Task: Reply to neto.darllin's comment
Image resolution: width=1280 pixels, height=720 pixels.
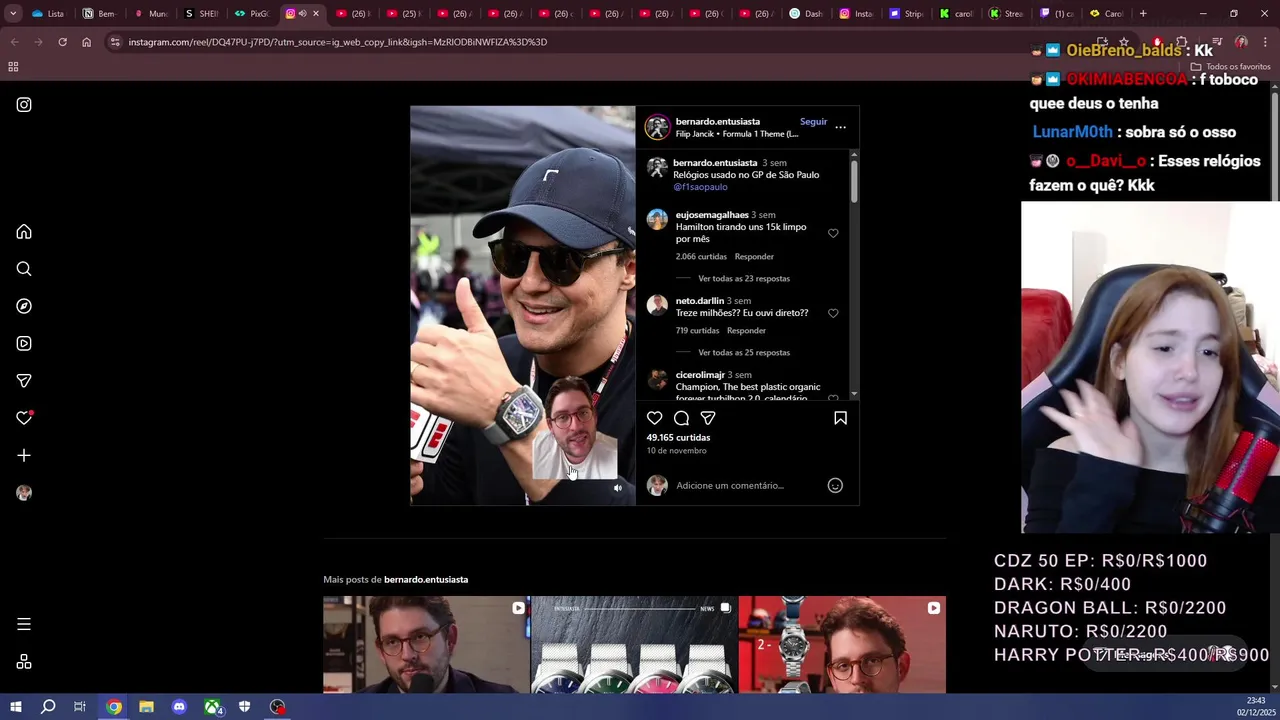Action: pyautogui.click(x=746, y=331)
